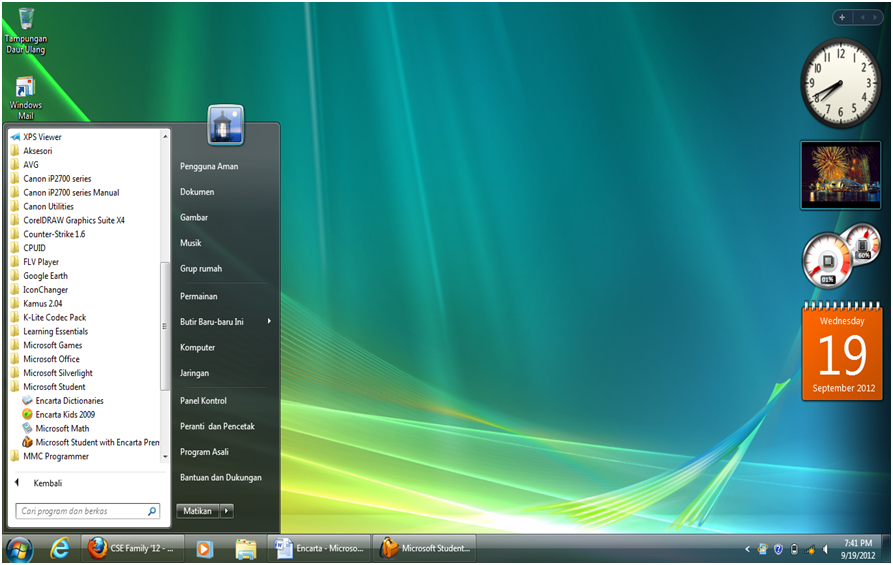Open Komputer from Start menu
Viewport: 893px width, 565px height.
(198, 347)
